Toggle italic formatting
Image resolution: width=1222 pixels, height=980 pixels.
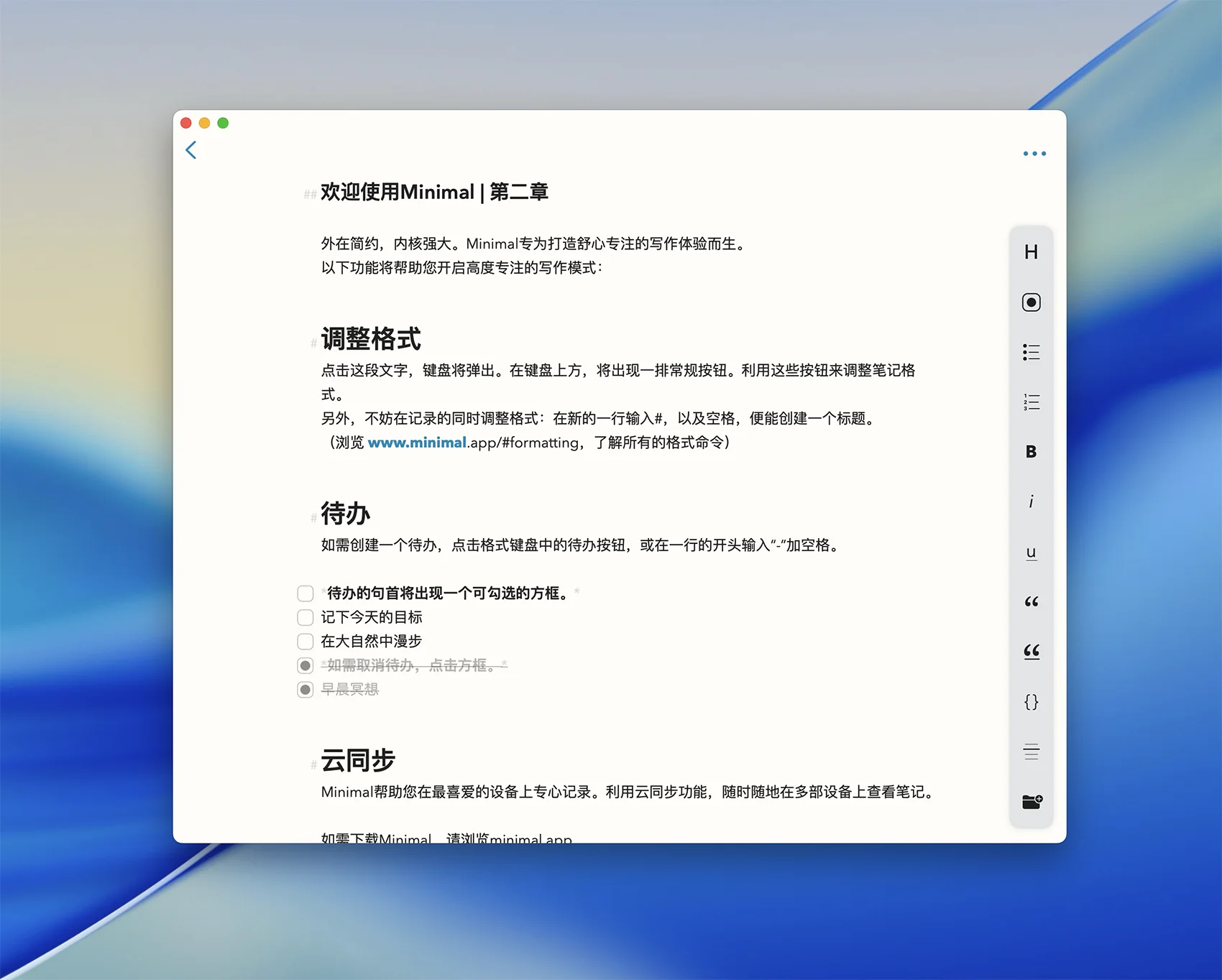(1031, 501)
